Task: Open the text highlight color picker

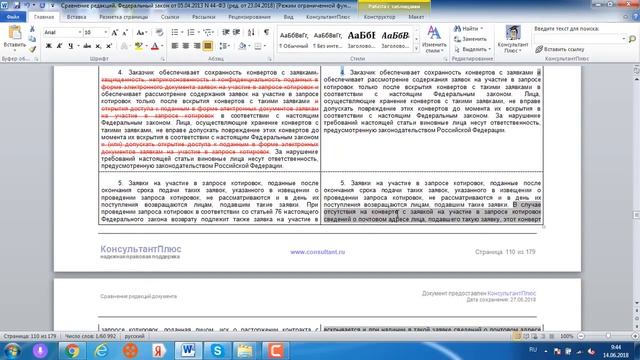Action: [140, 46]
